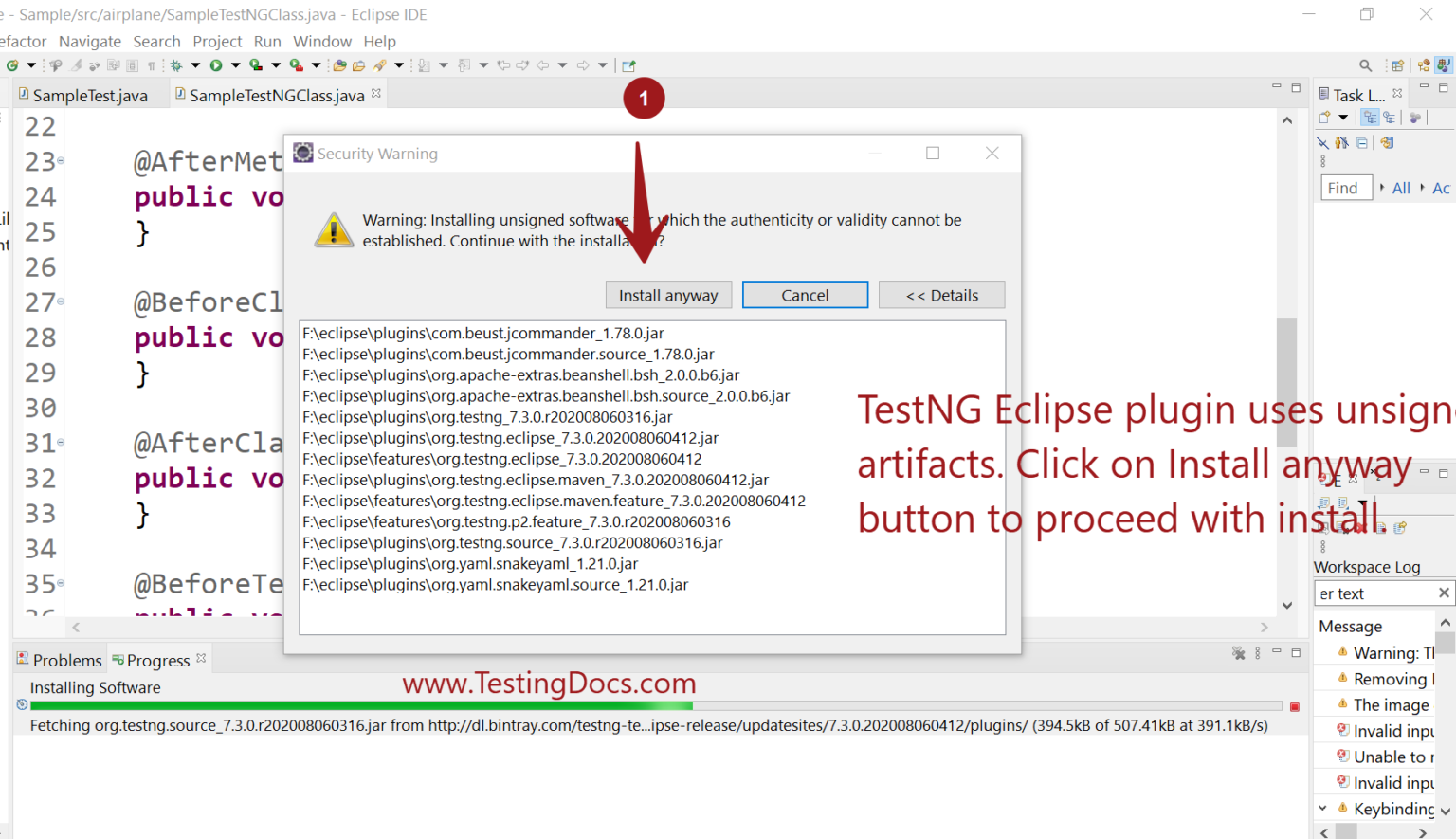Clear the Workspace Log filter with the X icon
1456x839 pixels.
(1443, 593)
